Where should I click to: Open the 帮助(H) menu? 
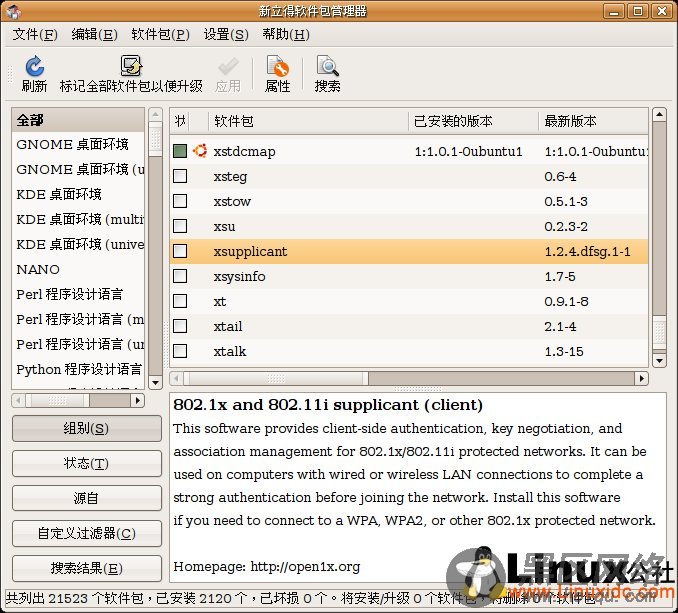[286, 34]
